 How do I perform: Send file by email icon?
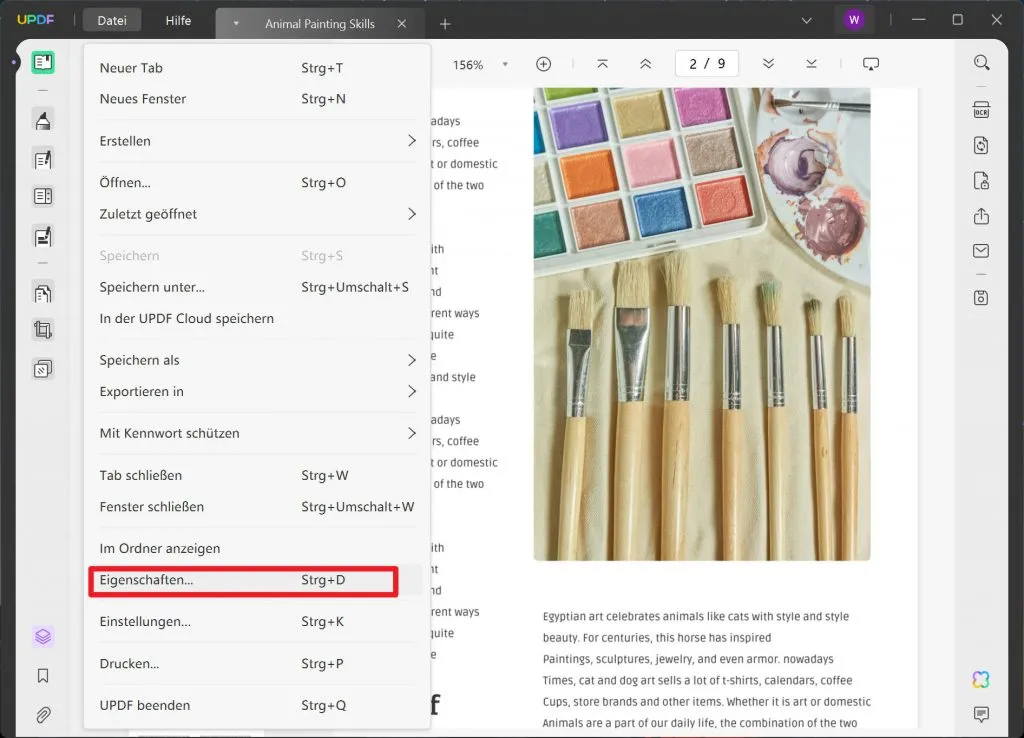(981, 251)
